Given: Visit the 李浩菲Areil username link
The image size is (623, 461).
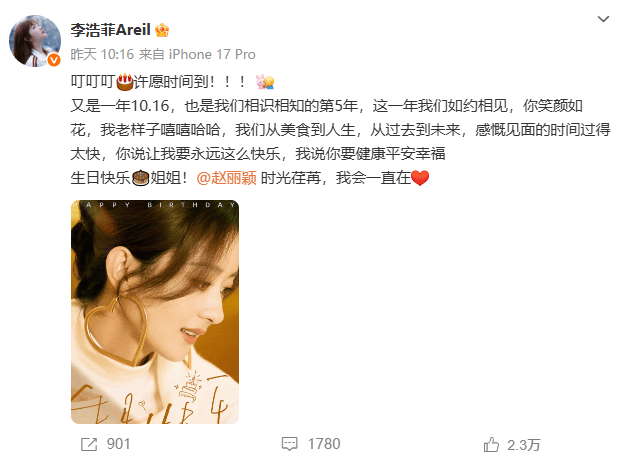Looking at the screenshot, I should (110, 30).
